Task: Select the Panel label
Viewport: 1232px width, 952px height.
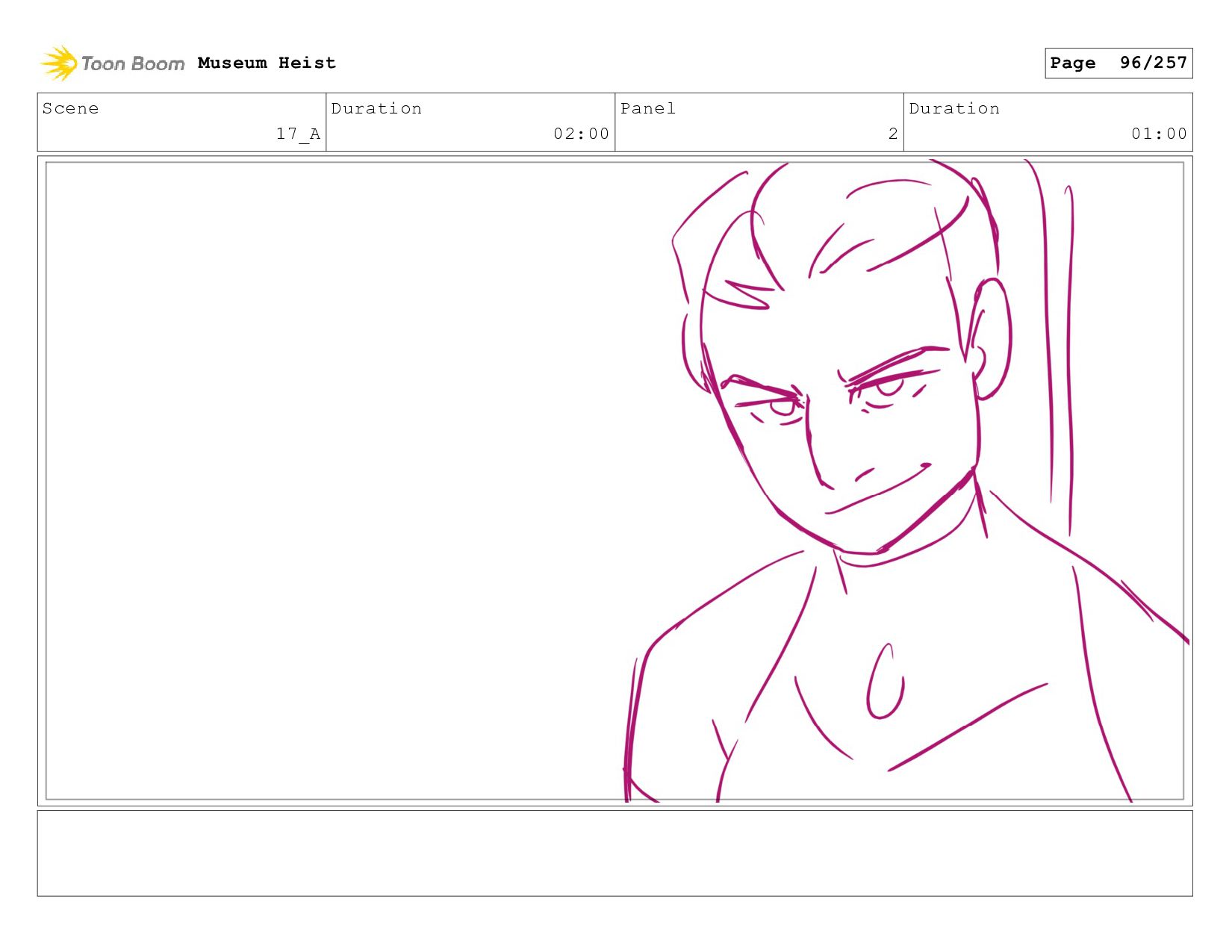Action: coord(648,108)
